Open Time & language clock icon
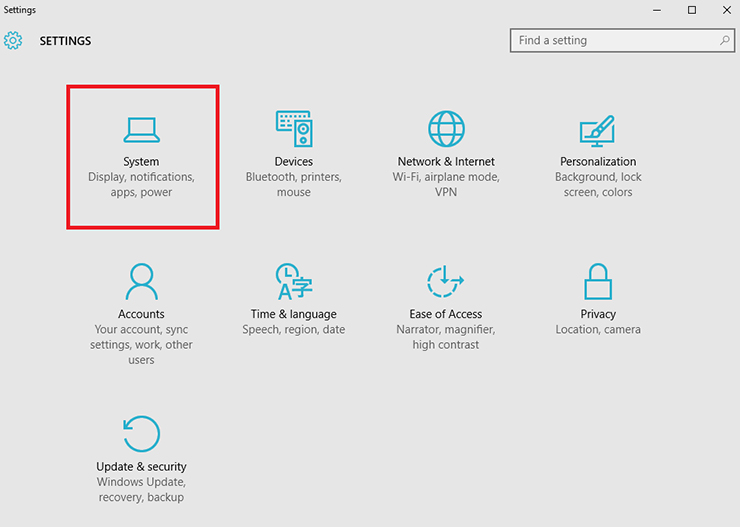 click(294, 281)
